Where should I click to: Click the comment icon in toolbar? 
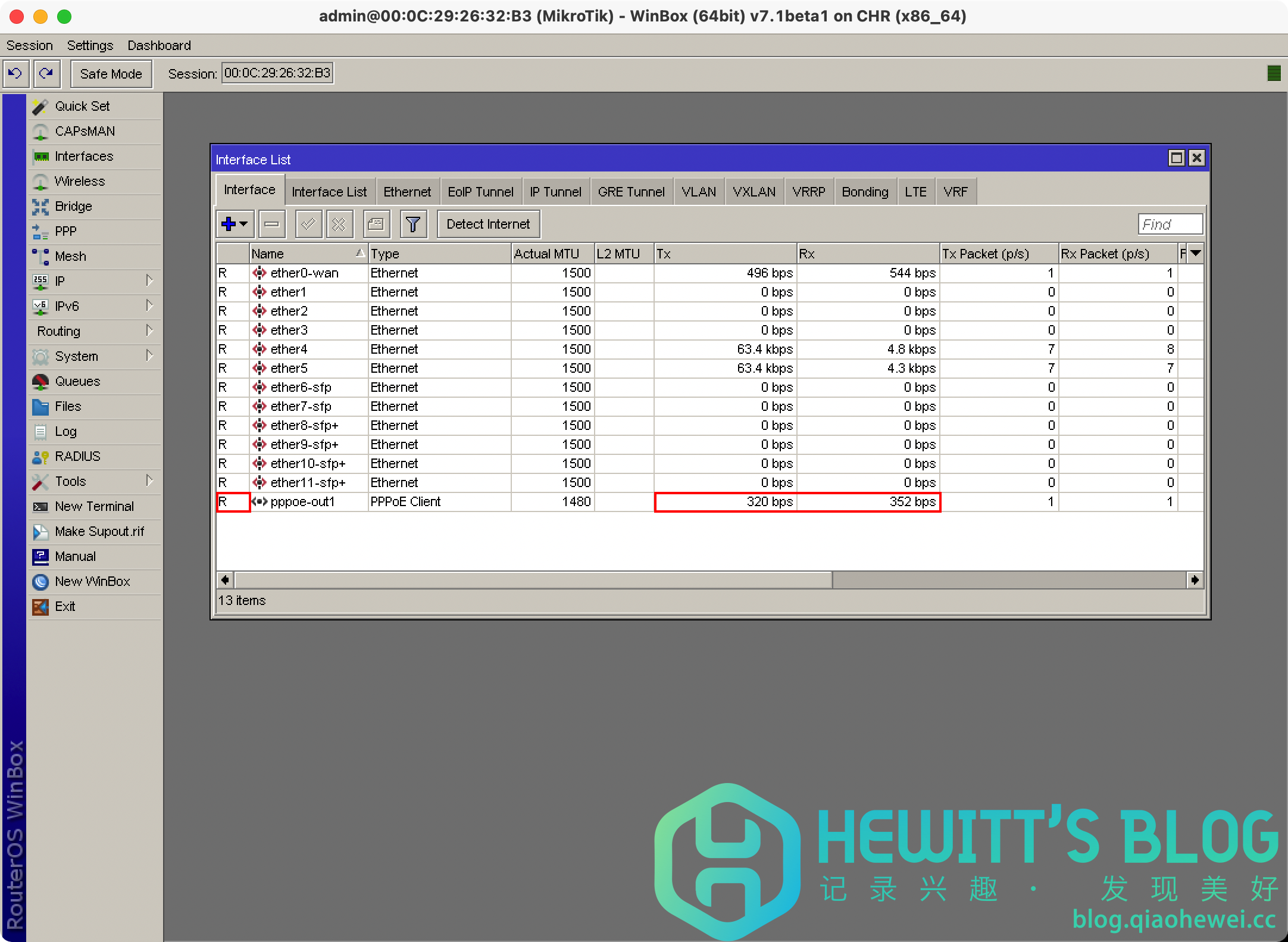[x=376, y=224]
